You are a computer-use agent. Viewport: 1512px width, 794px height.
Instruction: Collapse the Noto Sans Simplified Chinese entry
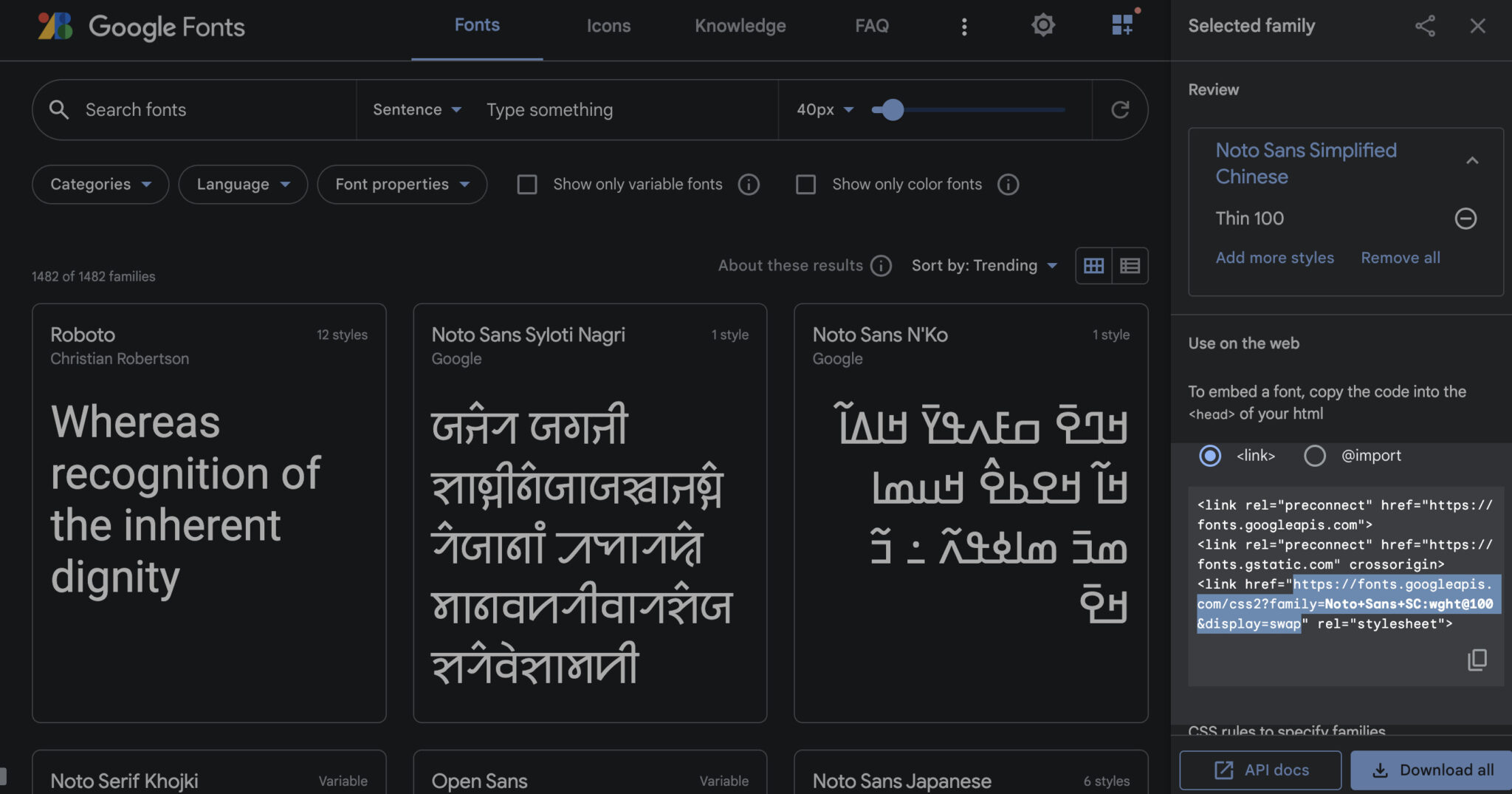1473,161
